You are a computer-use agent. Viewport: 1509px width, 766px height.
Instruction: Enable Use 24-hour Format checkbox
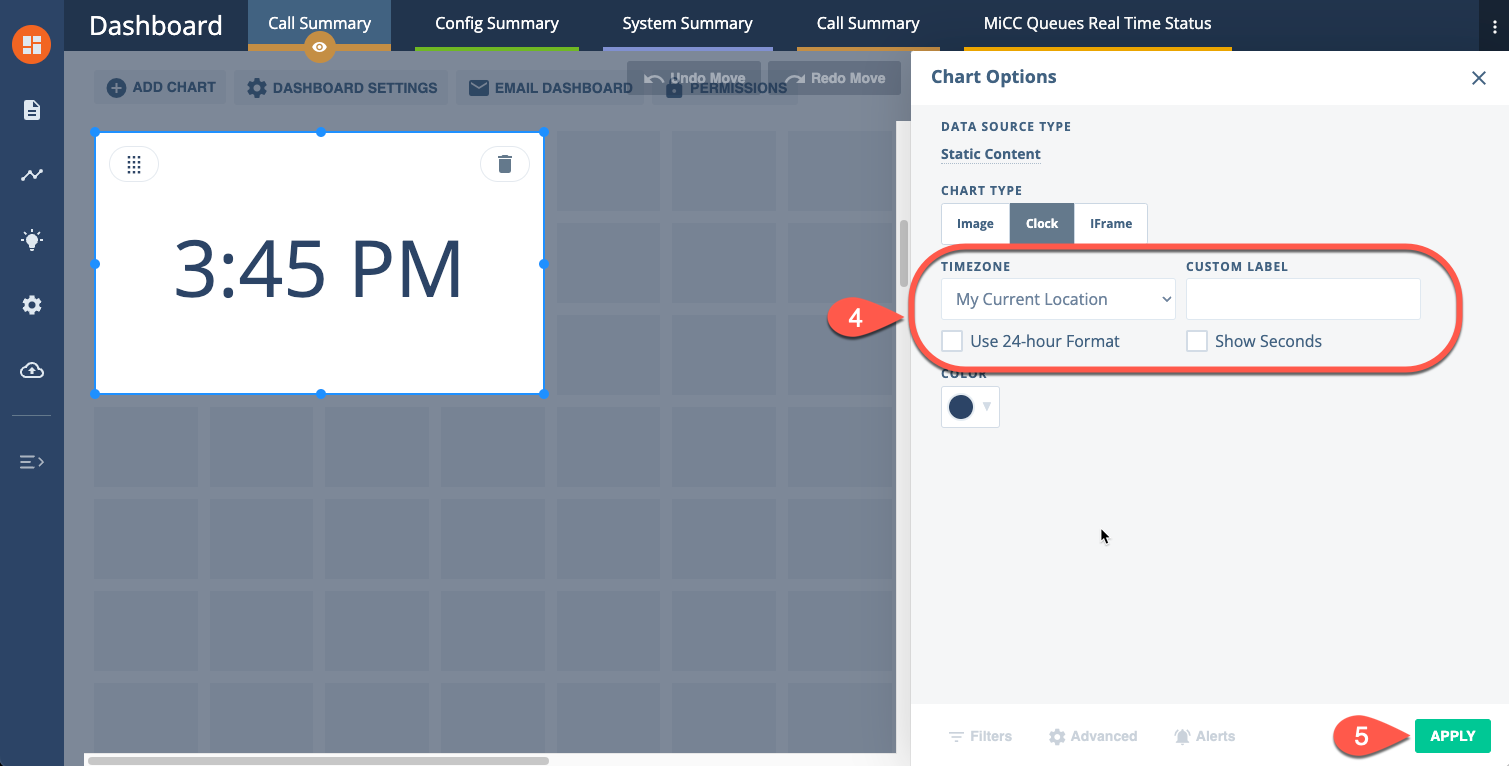point(952,341)
